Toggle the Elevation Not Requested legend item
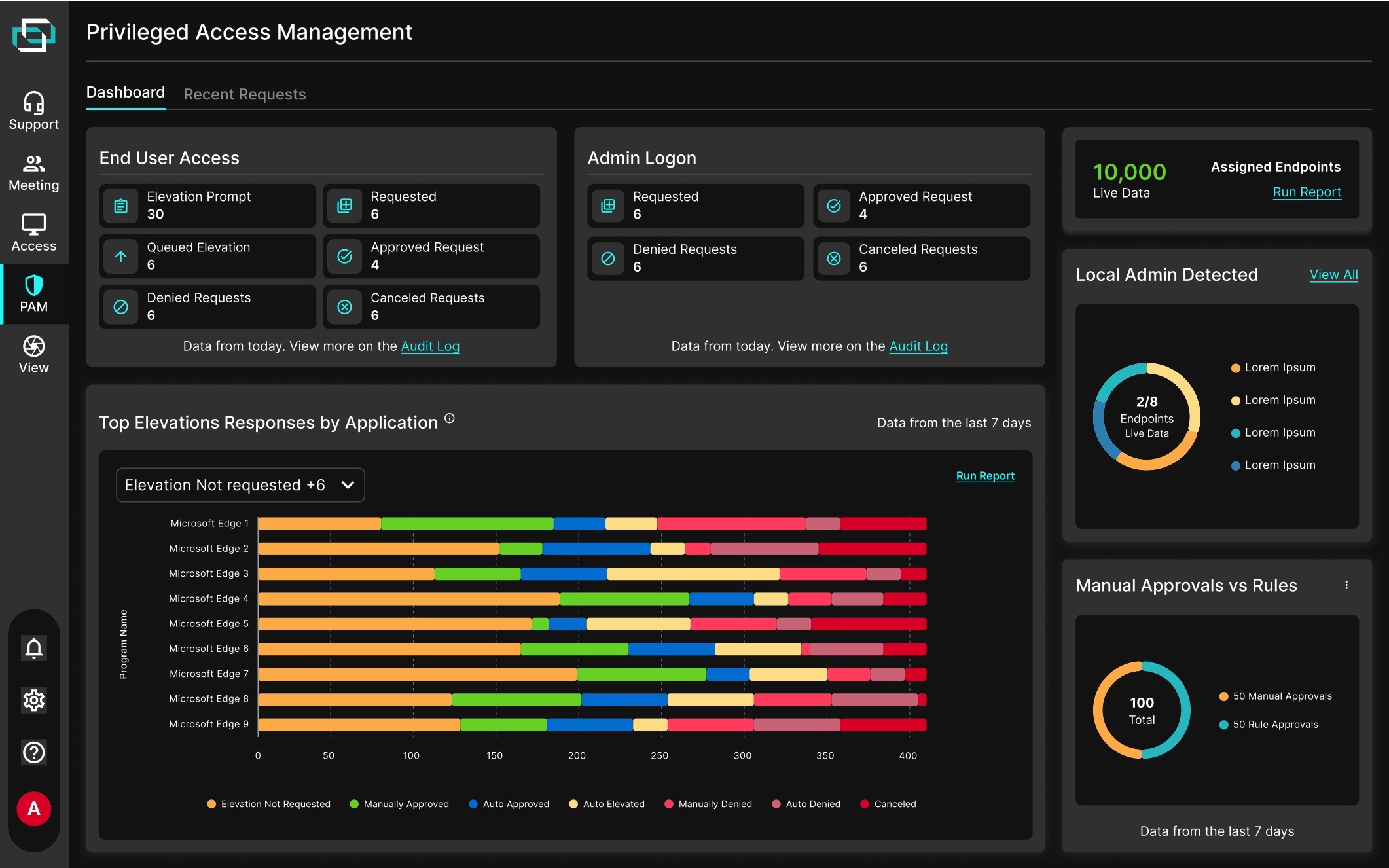This screenshot has height=868, width=1389. tap(269, 804)
